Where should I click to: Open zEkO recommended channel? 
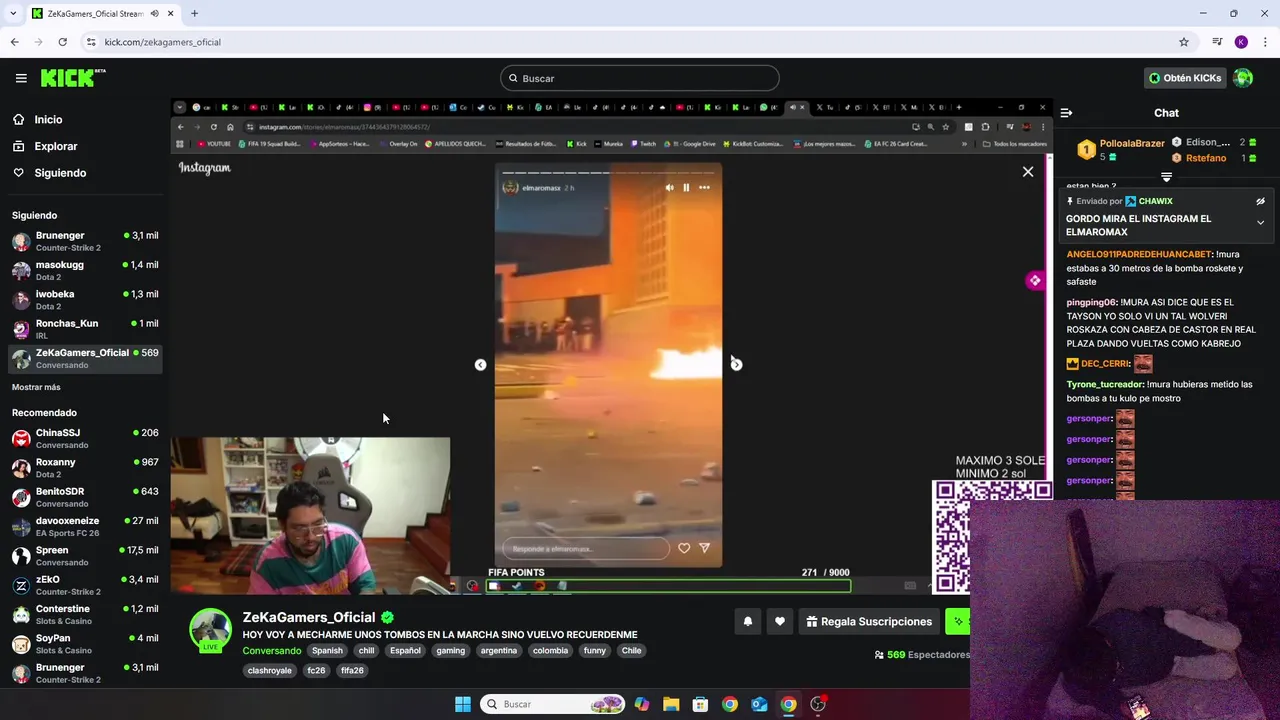coord(85,585)
